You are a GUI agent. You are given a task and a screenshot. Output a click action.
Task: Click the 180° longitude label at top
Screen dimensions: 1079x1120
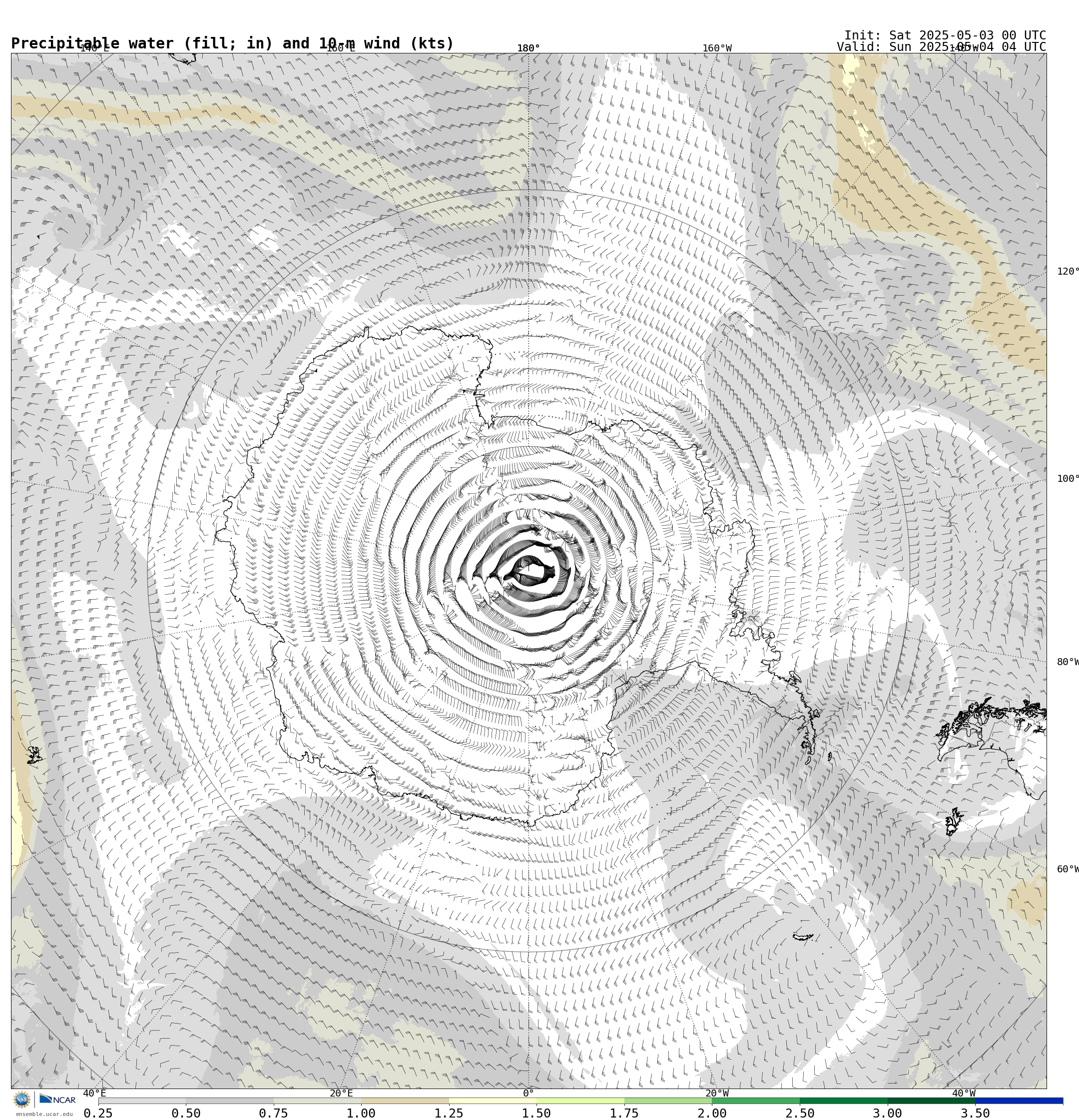click(x=529, y=48)
